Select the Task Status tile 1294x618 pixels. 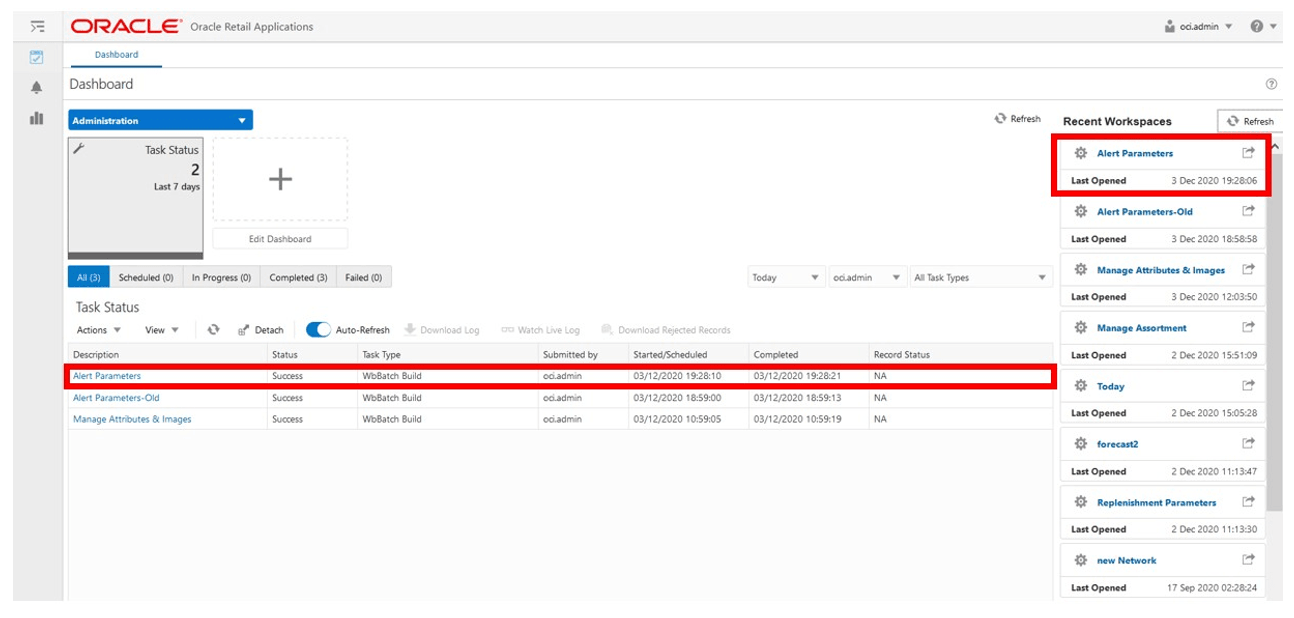pyautogui.click(x=135, y=198)
